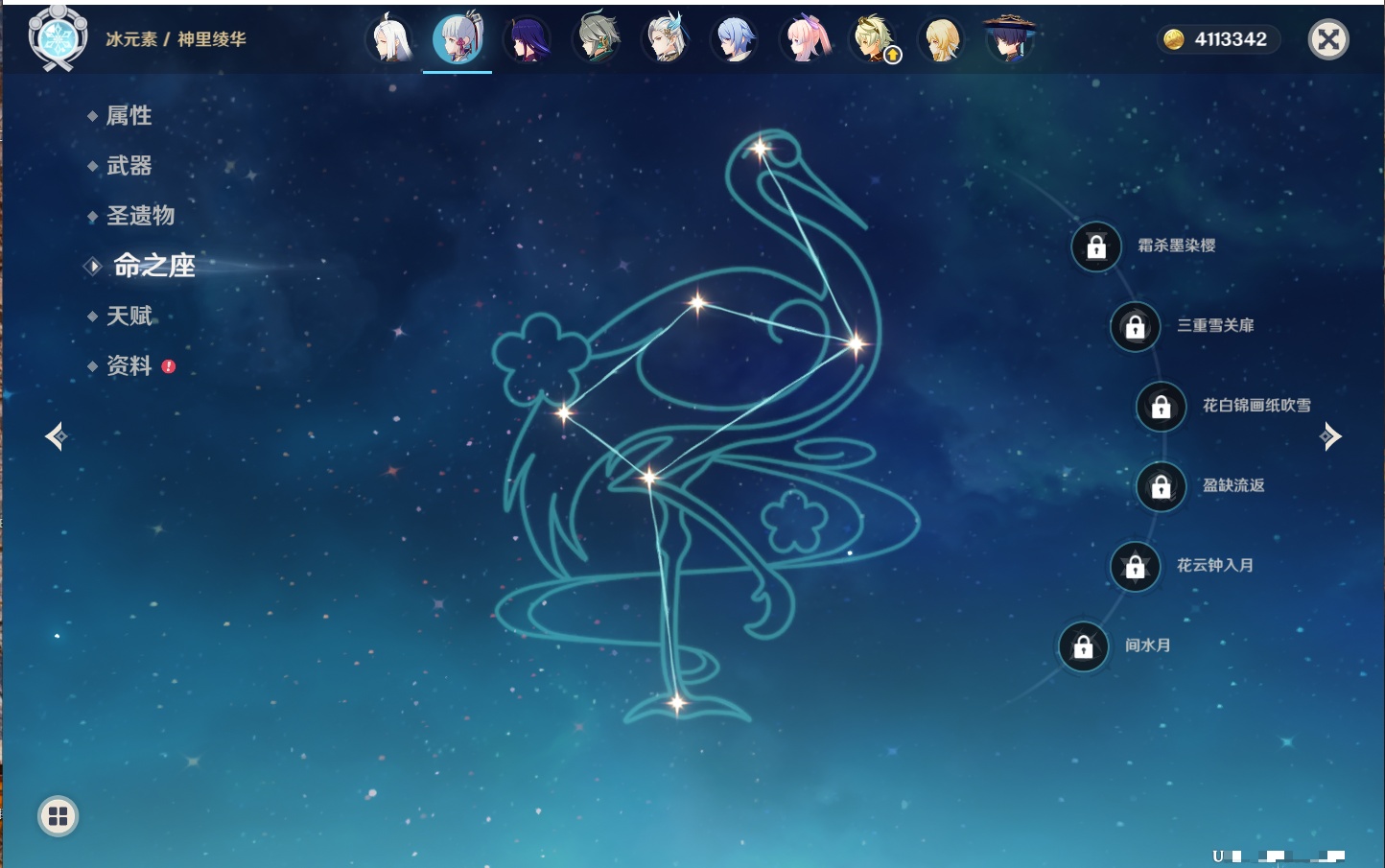Image resolution: width=1385 pixels, height=868 pixels.
Task: Choose the character wearing the wide hat
Action: point(1009,40)
